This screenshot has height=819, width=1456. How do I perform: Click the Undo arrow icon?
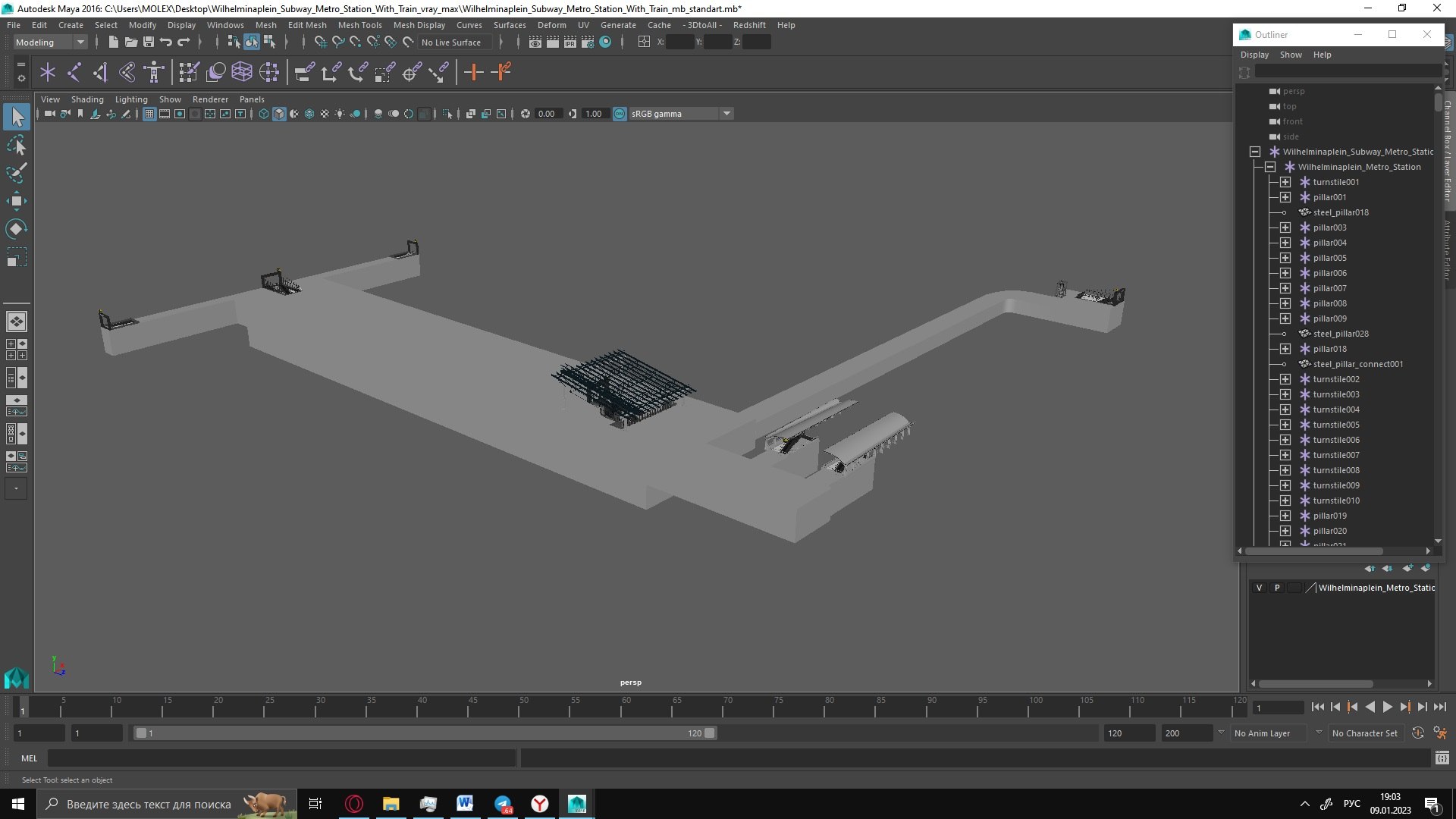(165, 42)
